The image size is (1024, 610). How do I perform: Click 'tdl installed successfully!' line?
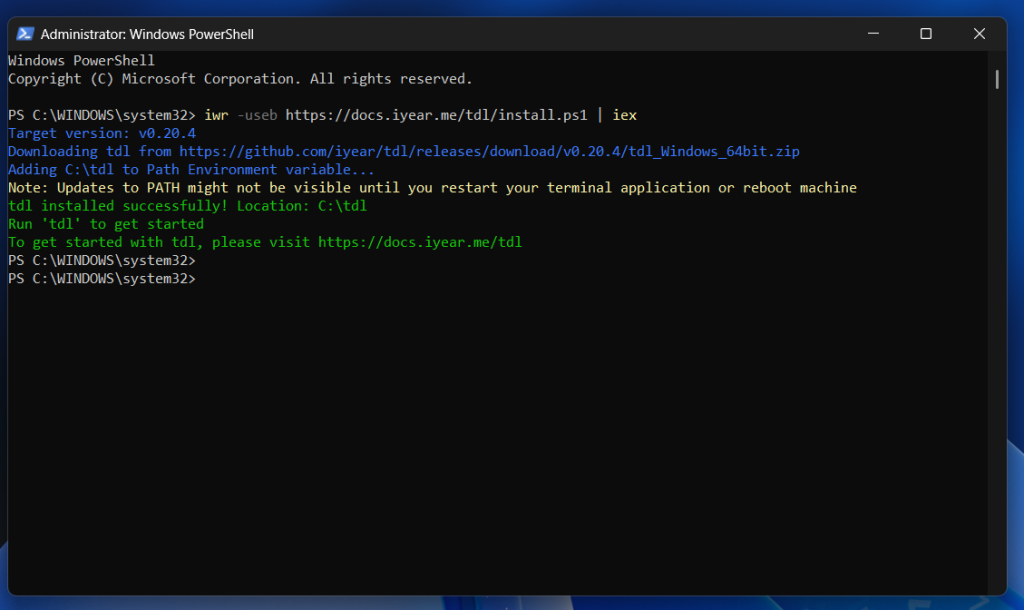point(187,206)
